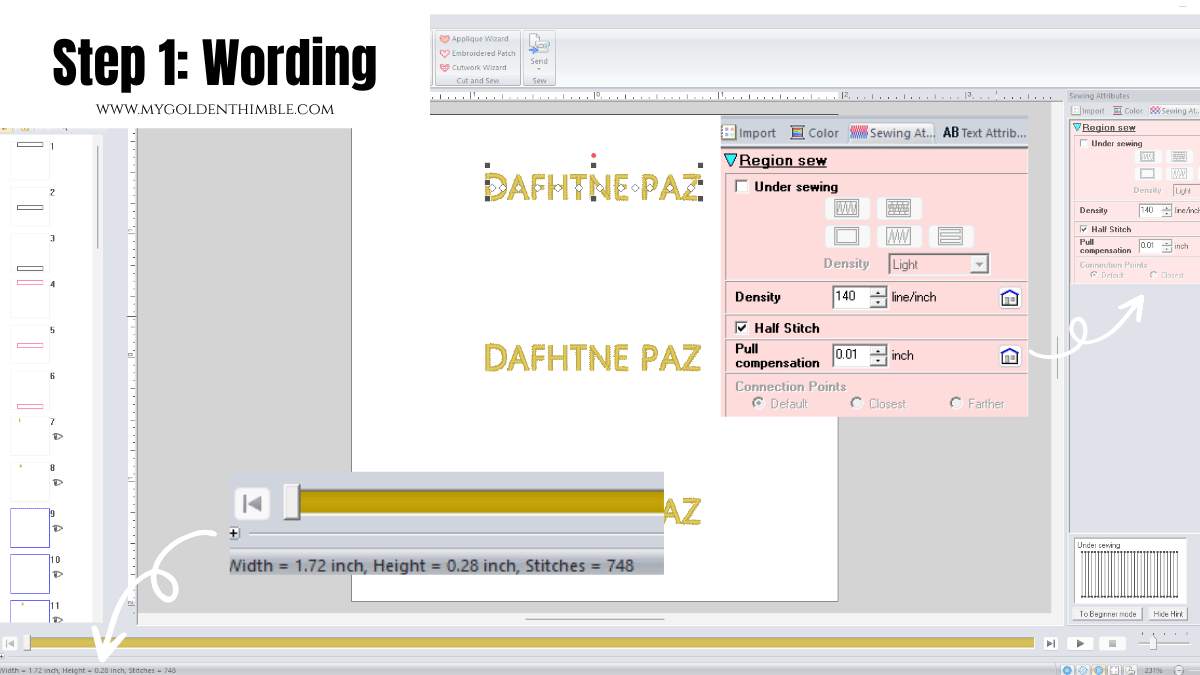This screenshot has height=675, width=1200.
Task: Open the Applique Wizard
Action: click(476, 38)
